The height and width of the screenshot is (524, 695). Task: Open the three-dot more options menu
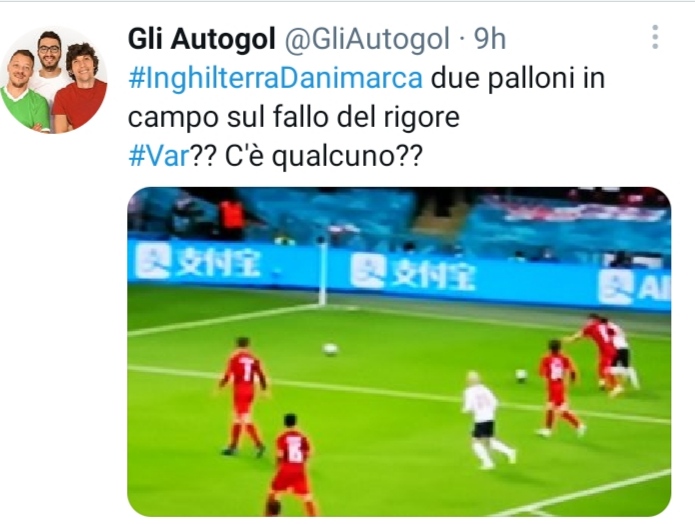[x=655, y=37]
